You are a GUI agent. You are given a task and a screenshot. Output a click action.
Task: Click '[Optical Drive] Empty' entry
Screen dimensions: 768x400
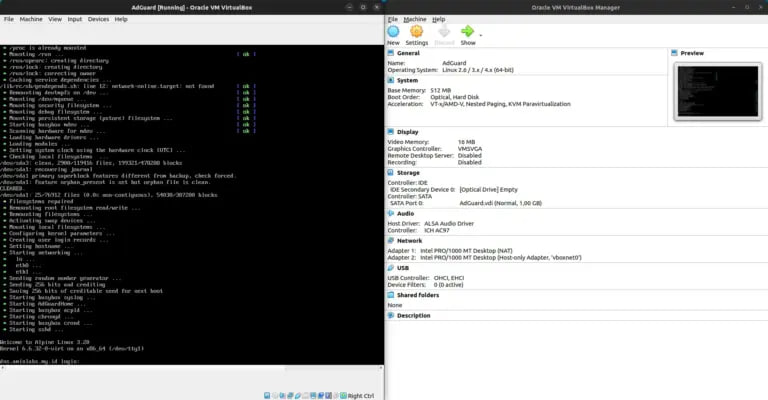(x=488, y=189)
